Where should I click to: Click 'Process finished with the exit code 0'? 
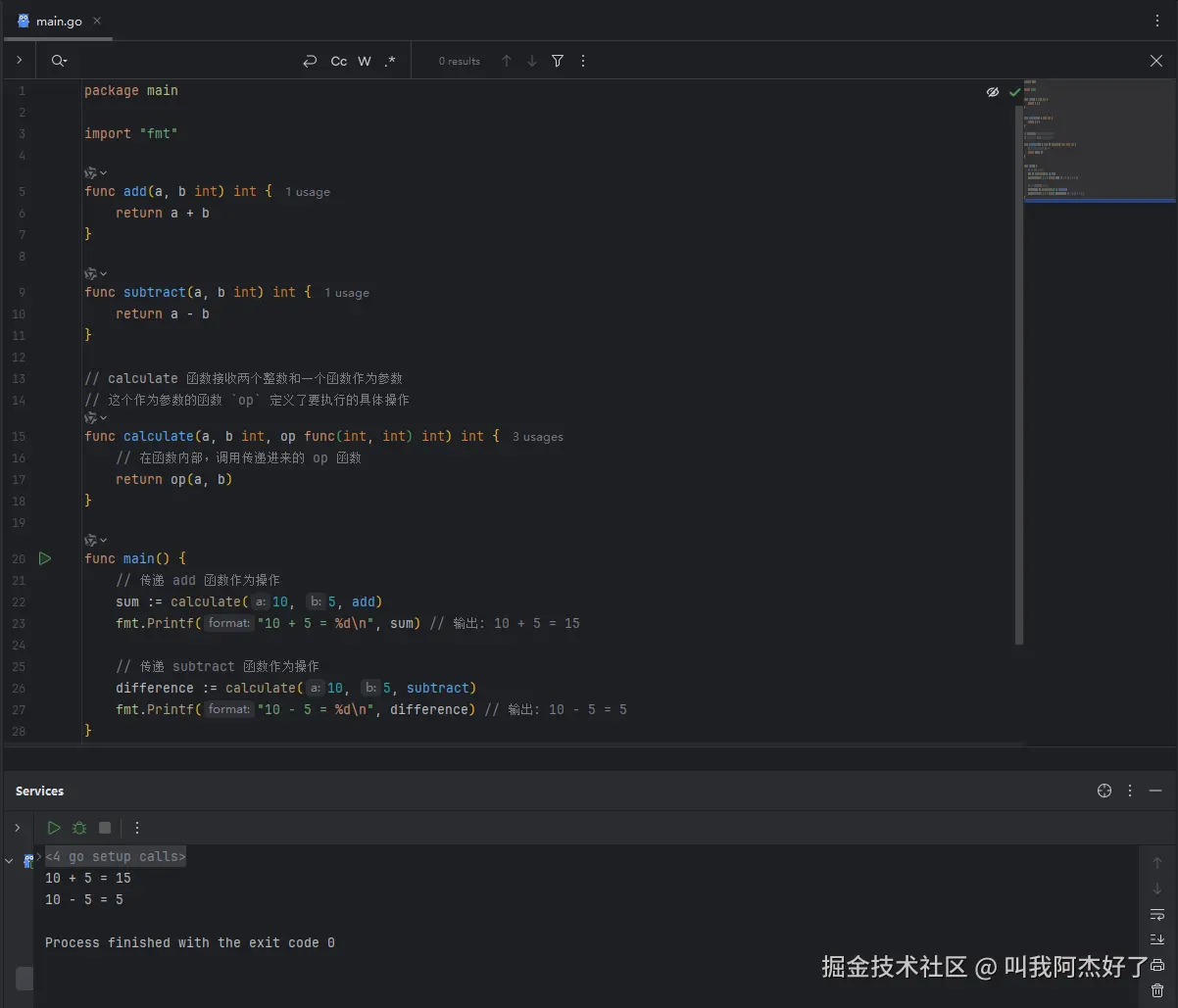click(x=190, y=942)
